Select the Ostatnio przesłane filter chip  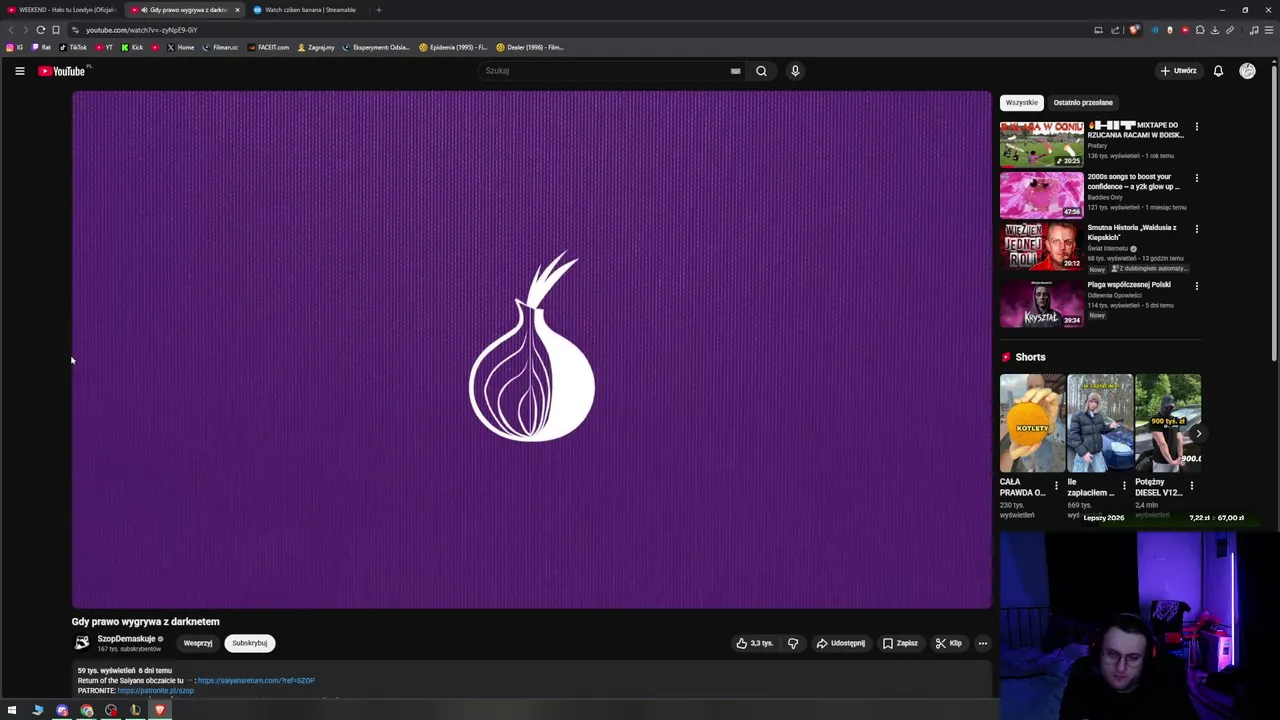point(1083,102)
